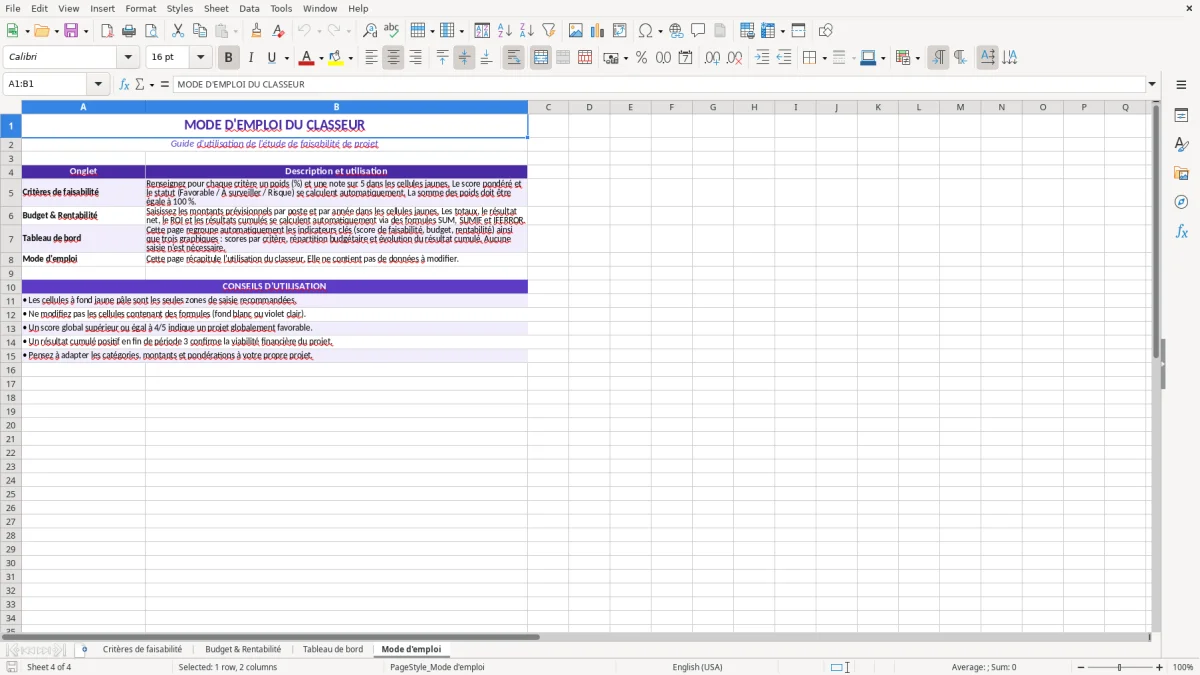Open sidebar Properties panel icon
Screen dimensions: 1200x675
click(x=1181, y=116)
